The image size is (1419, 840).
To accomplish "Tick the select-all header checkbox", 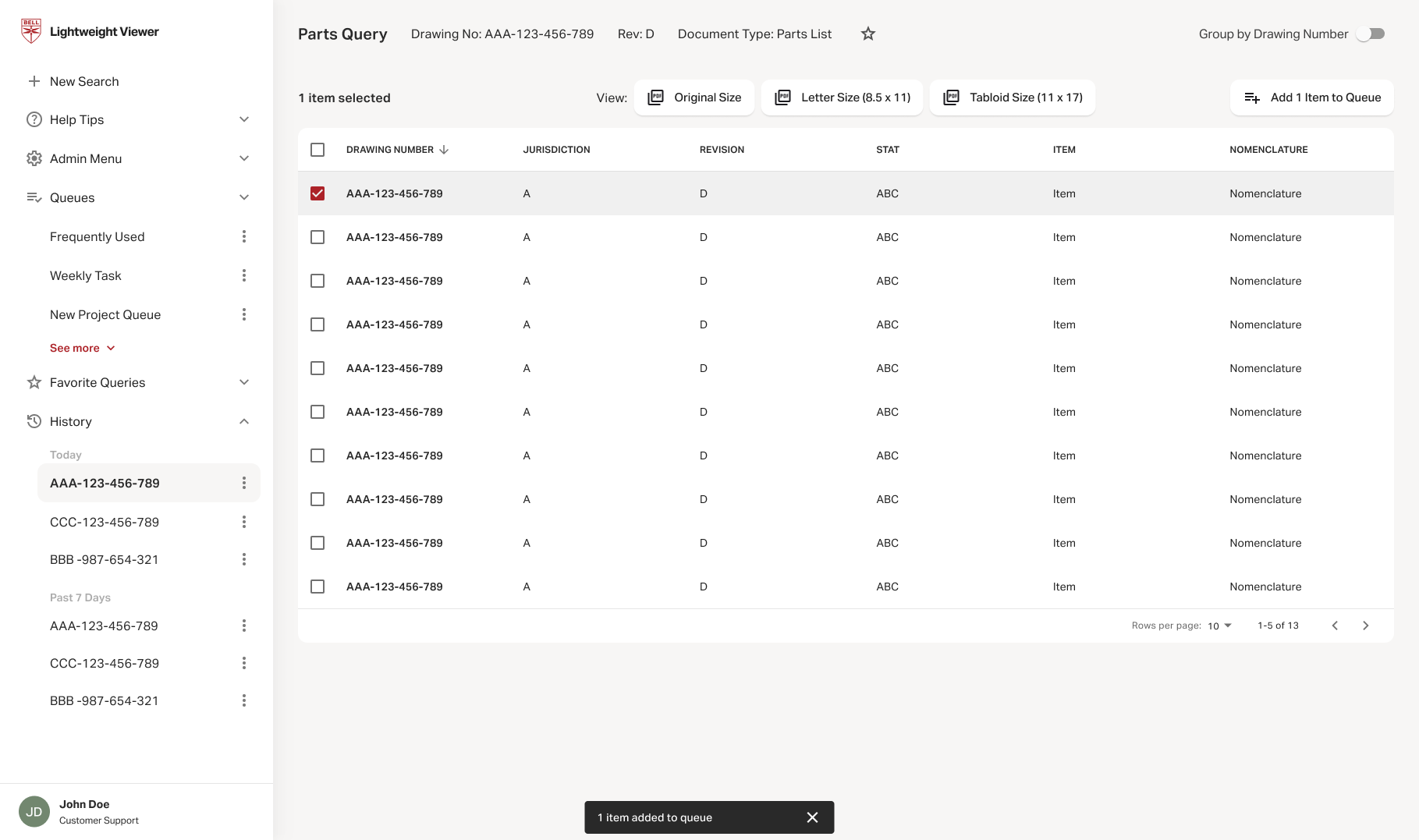I will coord(318,150).
